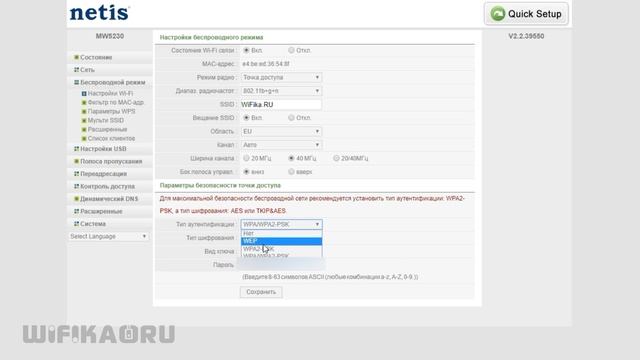Open the Область EU dropdown
The image size is (640, 360).
pyautogui.click(x=281, y=131)
